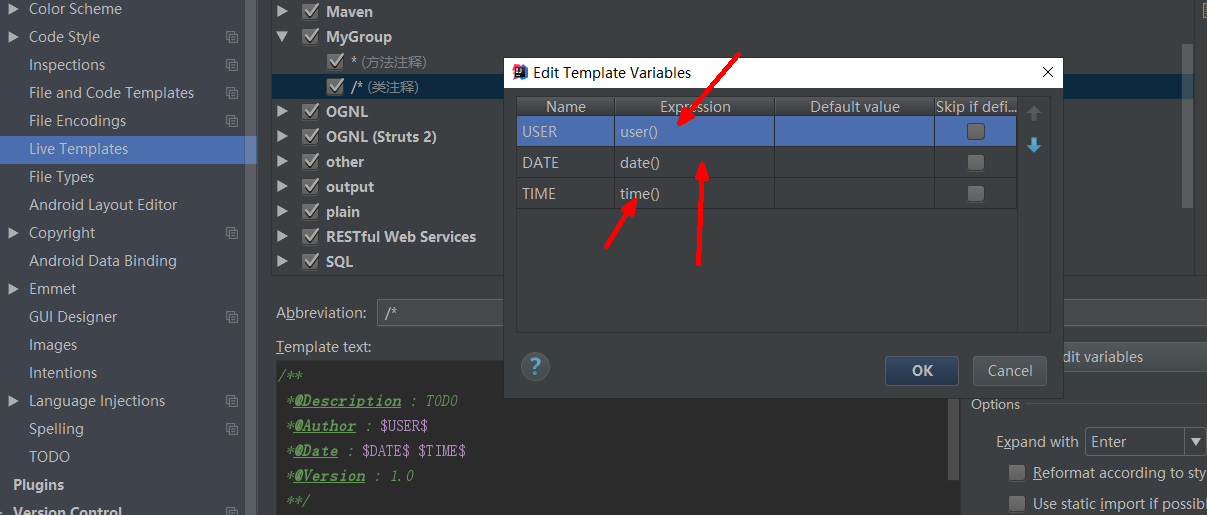This screenshot has width=1207, height=515.
Task: Expand Language Injections settings node
Action: [x=13, y=401]
